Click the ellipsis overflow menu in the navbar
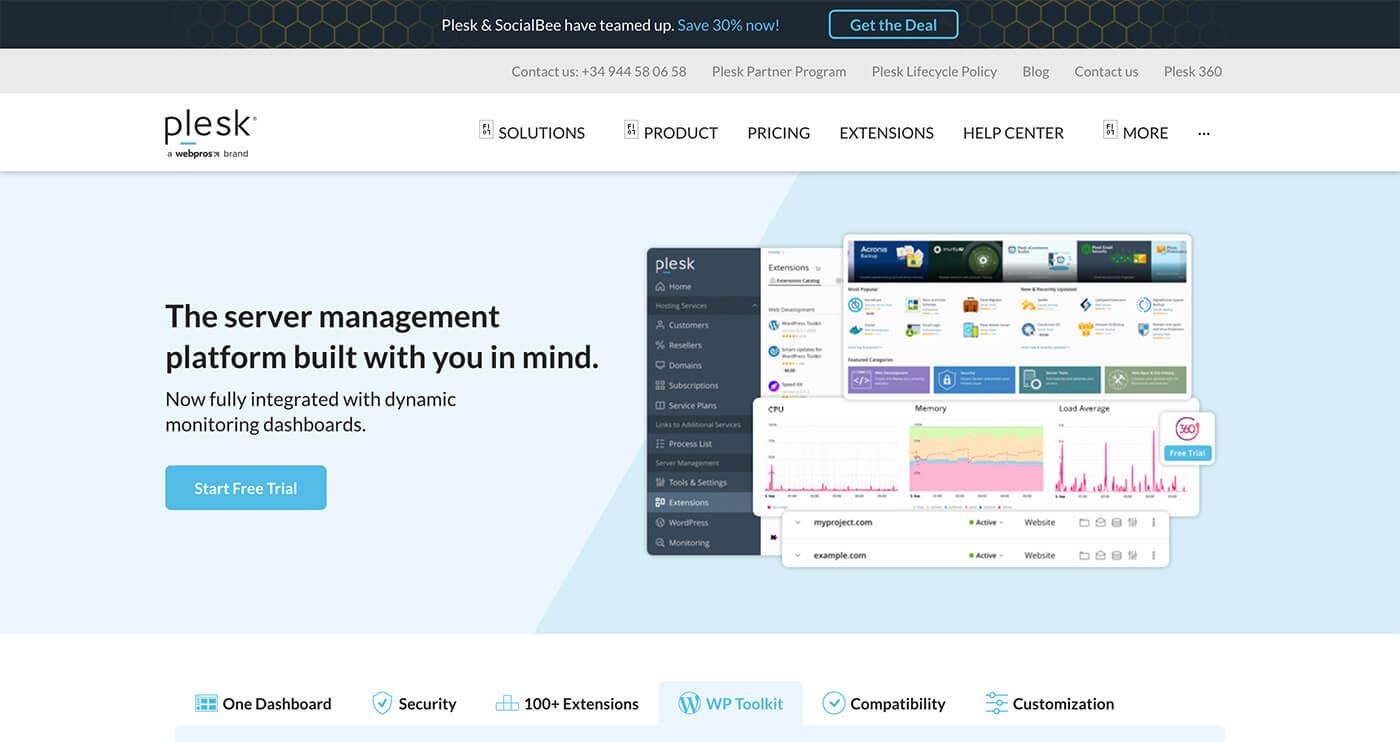Image resolution: width=1400 pixels, height=742 pixels. (x=1204, y=133)
